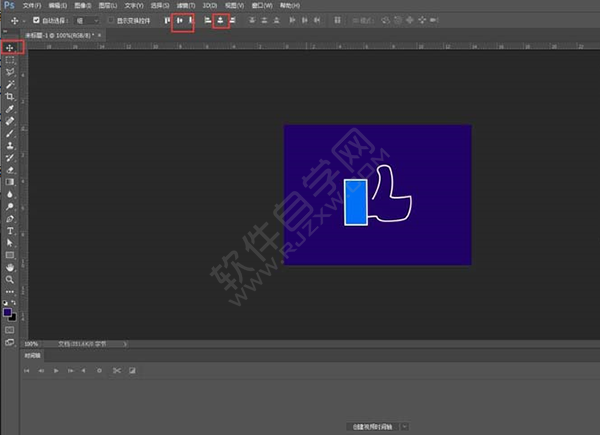Open the 图像 menu
600x435 pixels.
pos(81,6)
